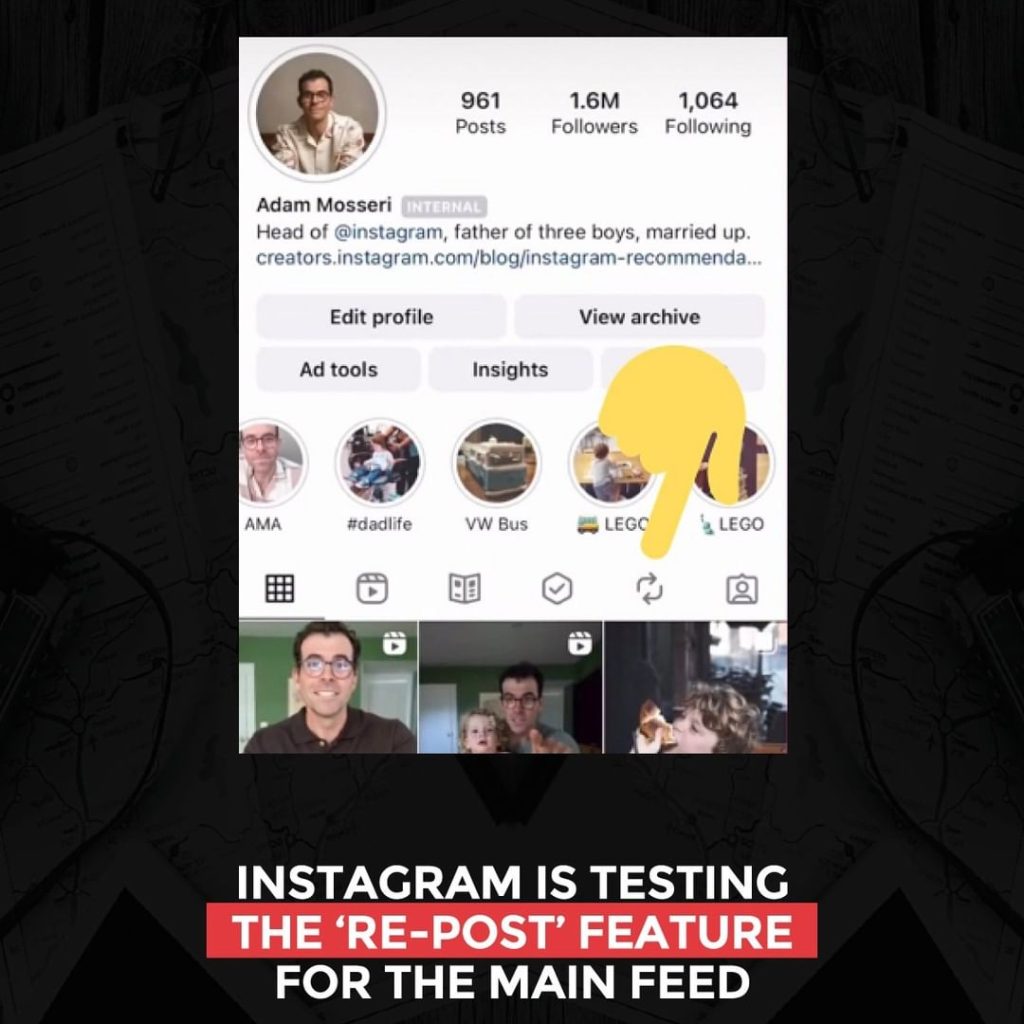Viewport: 1024px width, 1024px height.
Task: Open the Insights button
Action: pyautogui.click(x=510, y=370)
